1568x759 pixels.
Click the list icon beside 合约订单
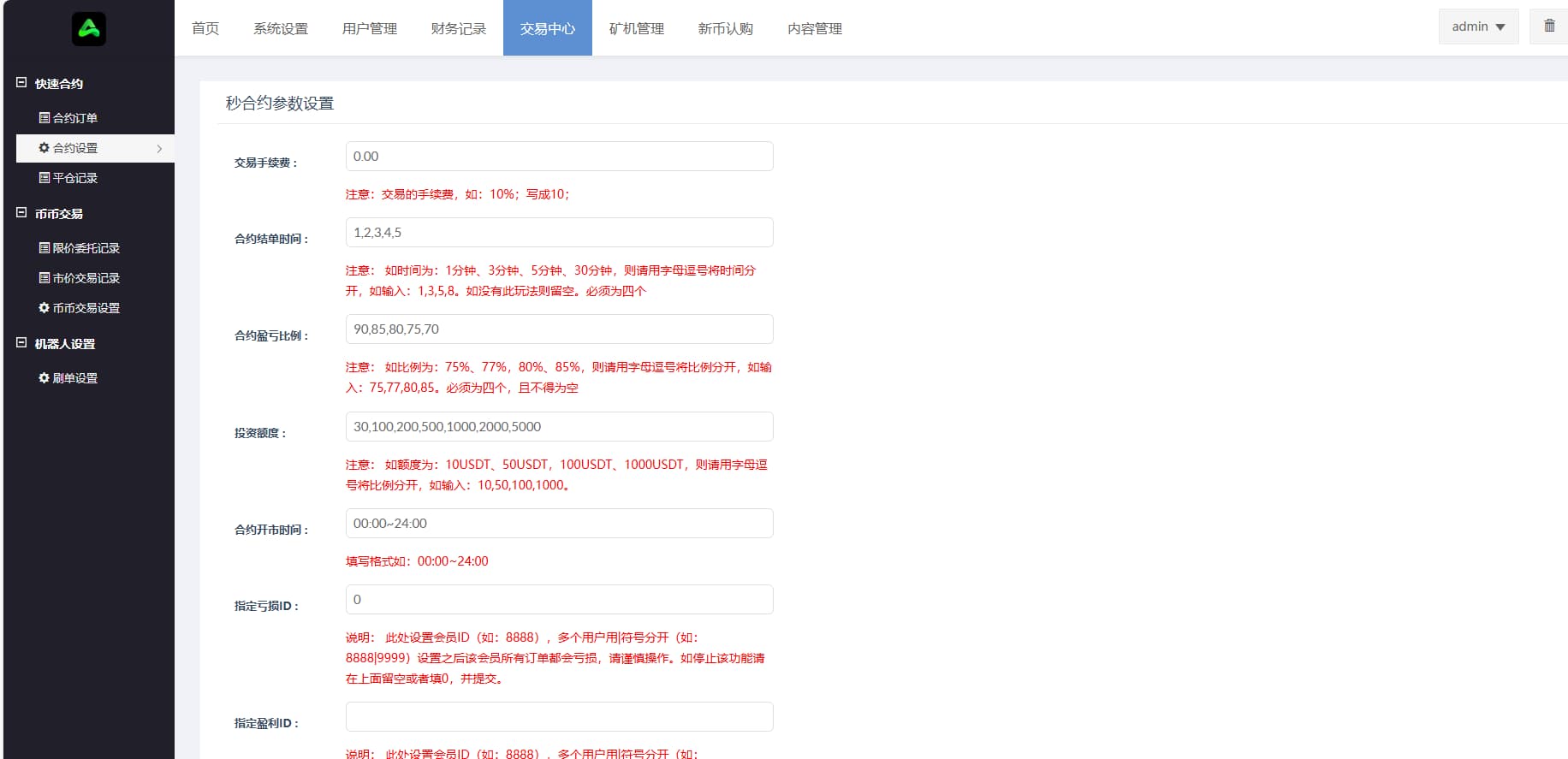[45, 118]
